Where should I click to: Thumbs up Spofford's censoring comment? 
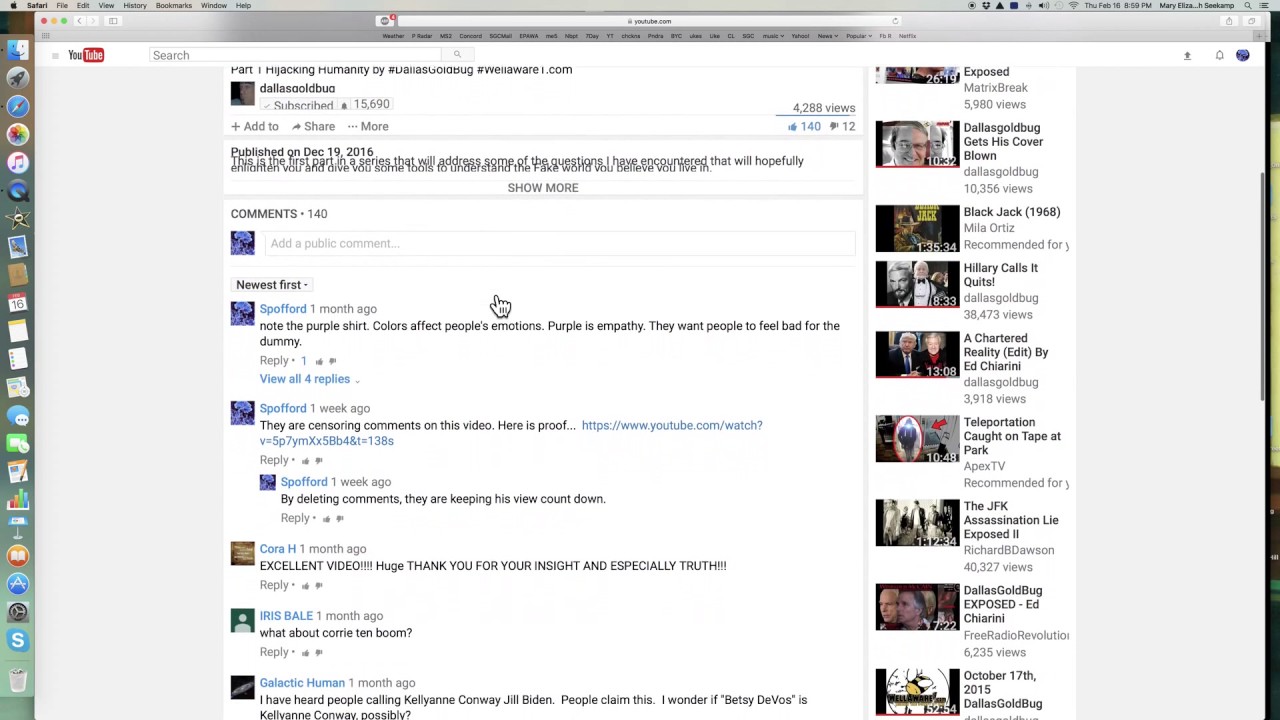tap(305, 460)
